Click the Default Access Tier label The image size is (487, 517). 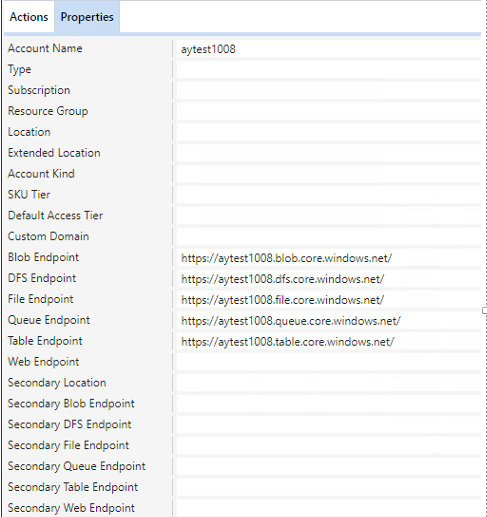(x=55, y=215)
